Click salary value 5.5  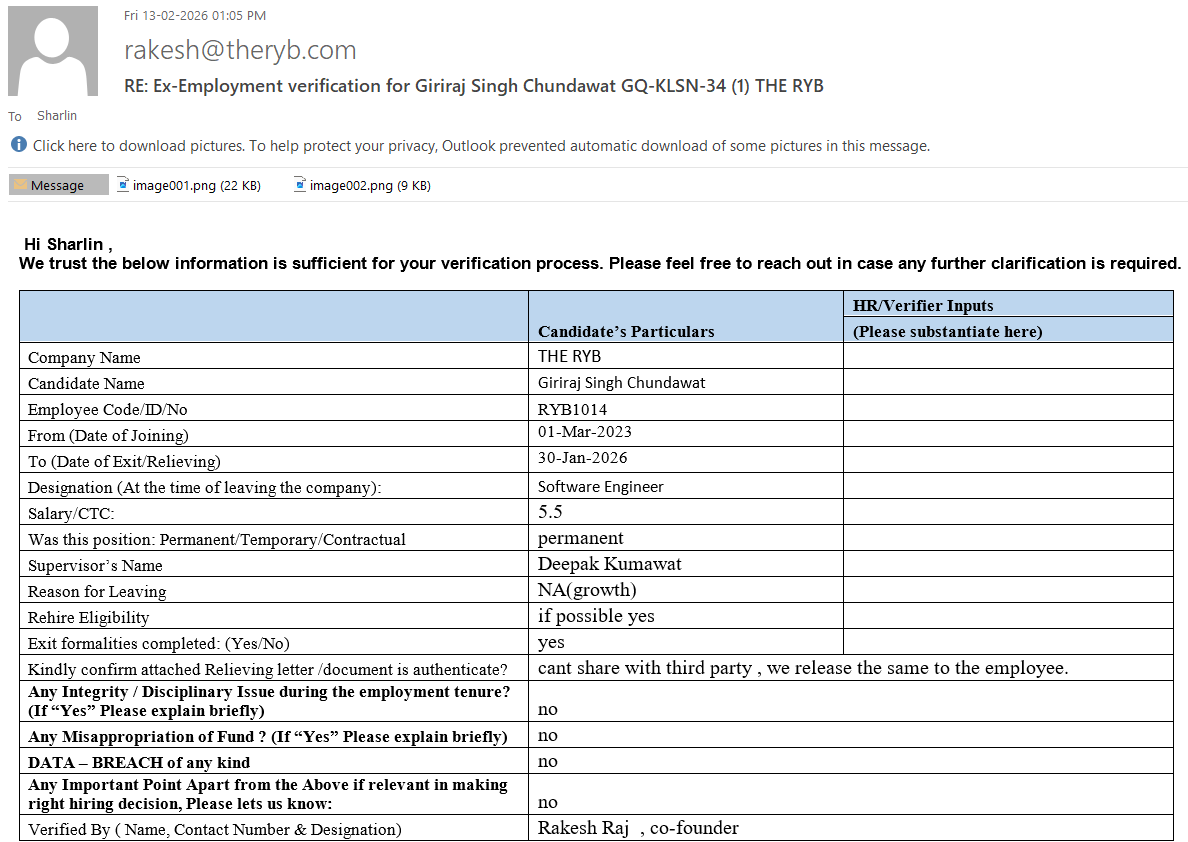click(550, 512)
